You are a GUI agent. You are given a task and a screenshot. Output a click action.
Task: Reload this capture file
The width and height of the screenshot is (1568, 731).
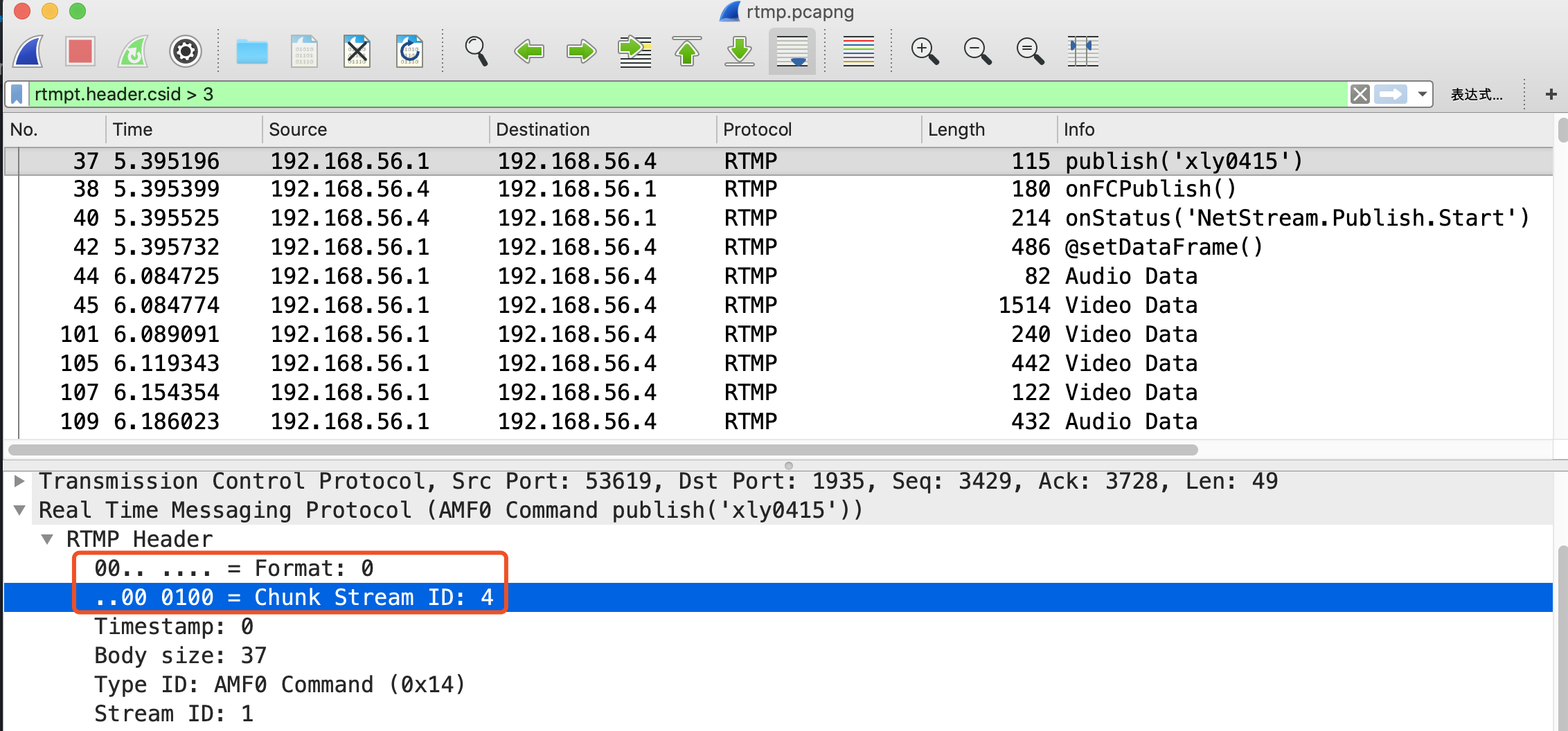tap(410, 51)
